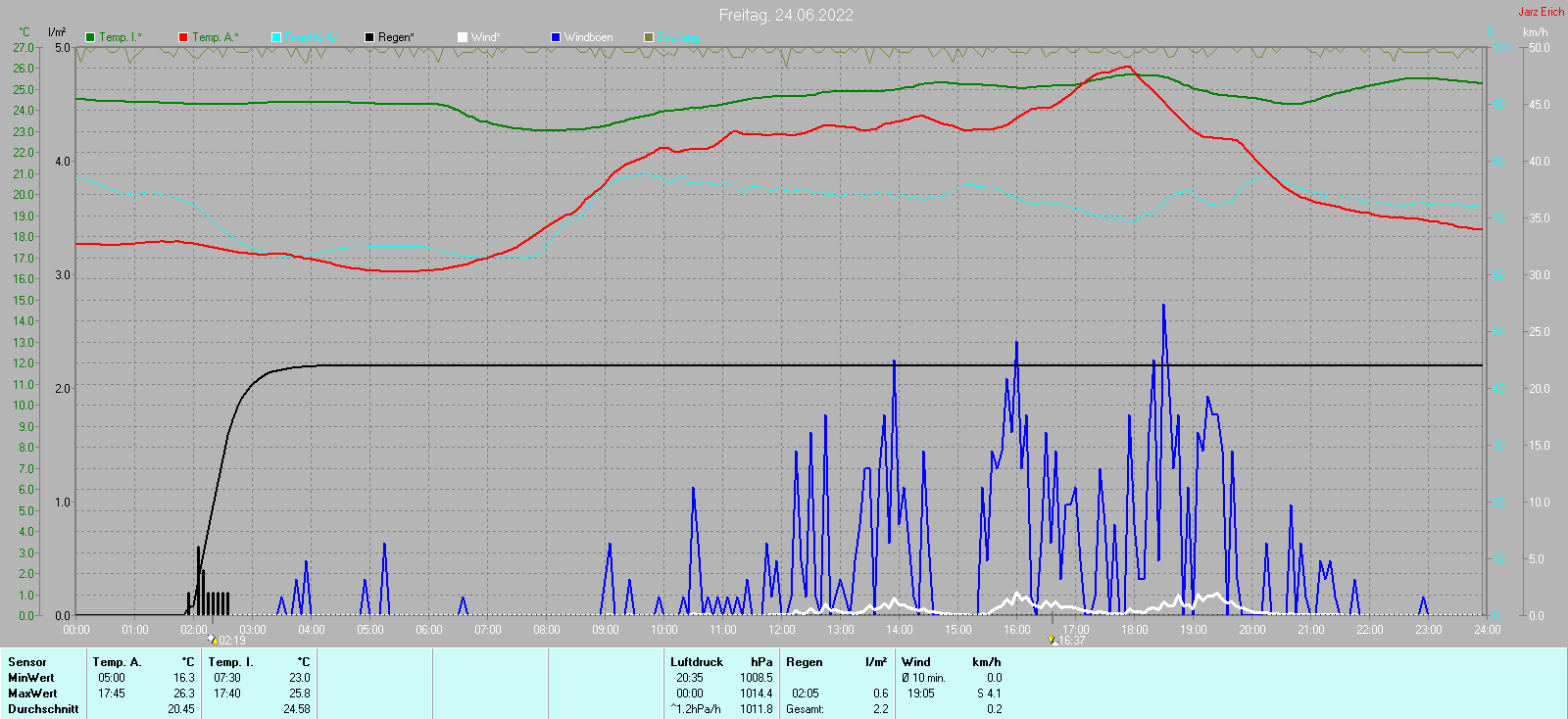Click the blue Windböen legend square
Image resolution: width=1568 pixels, height=719 pixels.
click(x=556, y=37)
